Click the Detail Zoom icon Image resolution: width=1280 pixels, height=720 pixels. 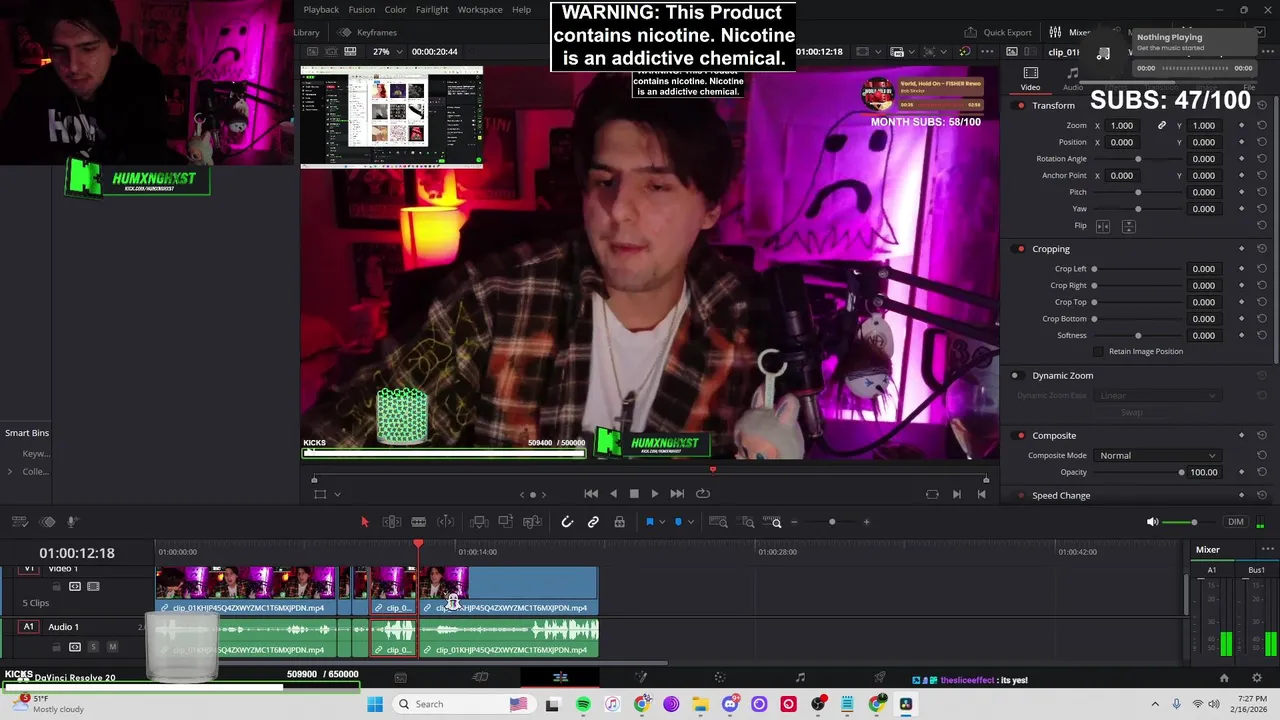tap(748, 522)
